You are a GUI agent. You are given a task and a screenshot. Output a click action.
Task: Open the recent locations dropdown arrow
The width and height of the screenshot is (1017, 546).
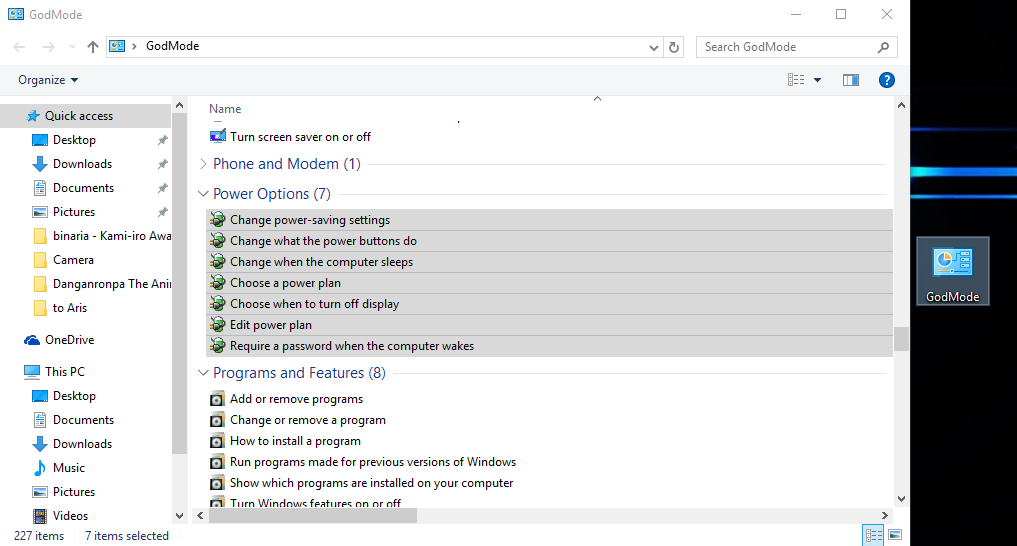[x=72, y=47]
